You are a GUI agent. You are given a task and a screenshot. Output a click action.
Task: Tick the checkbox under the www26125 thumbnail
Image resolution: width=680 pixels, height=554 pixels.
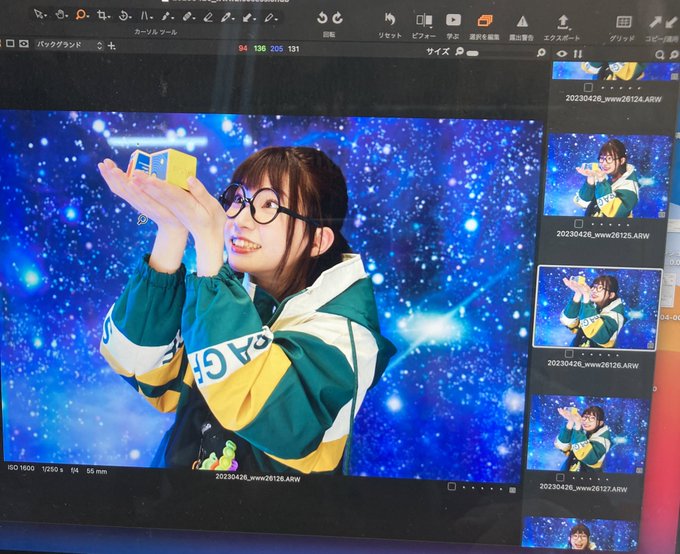(579, 223)
